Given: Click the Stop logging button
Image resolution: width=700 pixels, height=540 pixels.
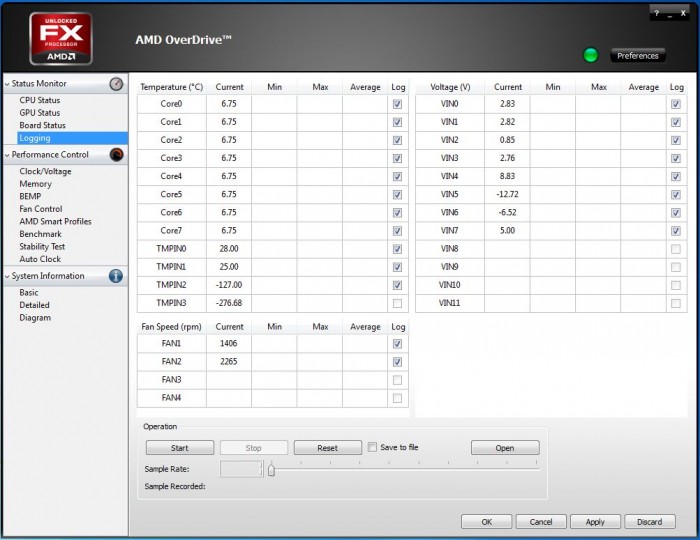Looking at the screenshot, I should (x=254, y=448).
